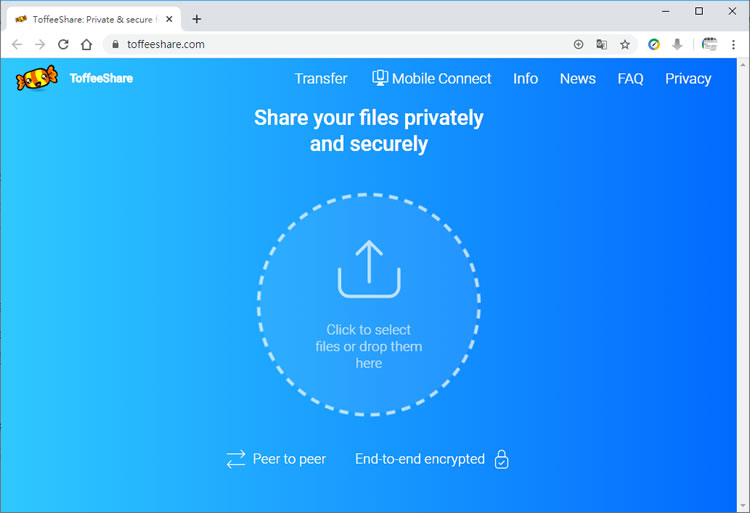Go to the Info section
Viewport: 750px width, 513px height.
click(x=525, y=78)
